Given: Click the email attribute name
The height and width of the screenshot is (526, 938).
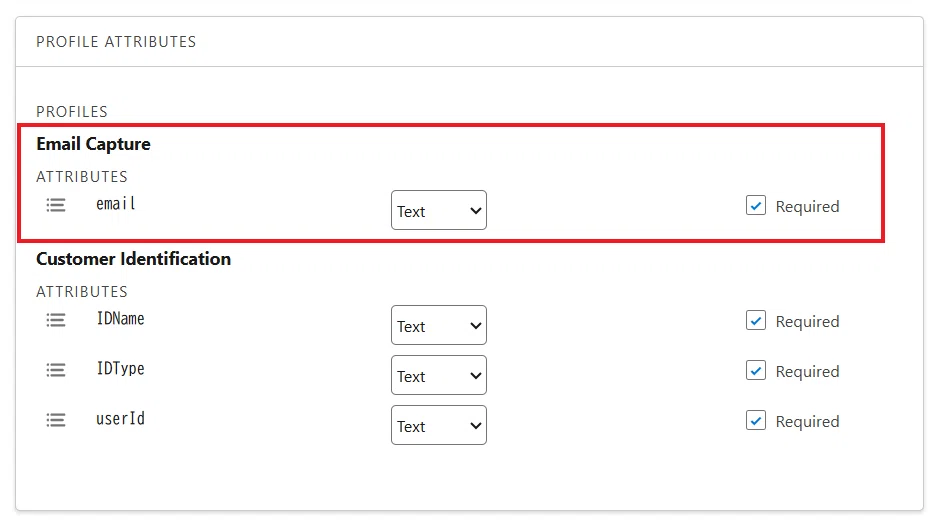Looking at the screenshot, I should tap(116, 203).
